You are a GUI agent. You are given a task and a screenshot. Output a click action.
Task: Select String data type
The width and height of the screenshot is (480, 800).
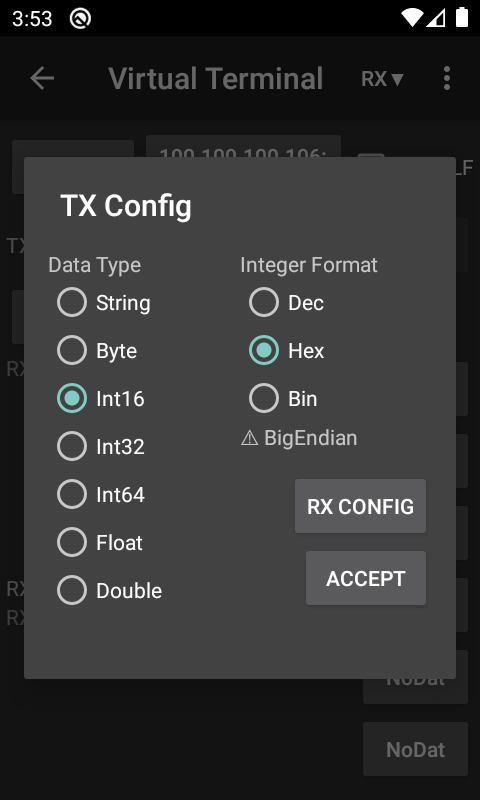click(x=104, y=303)
